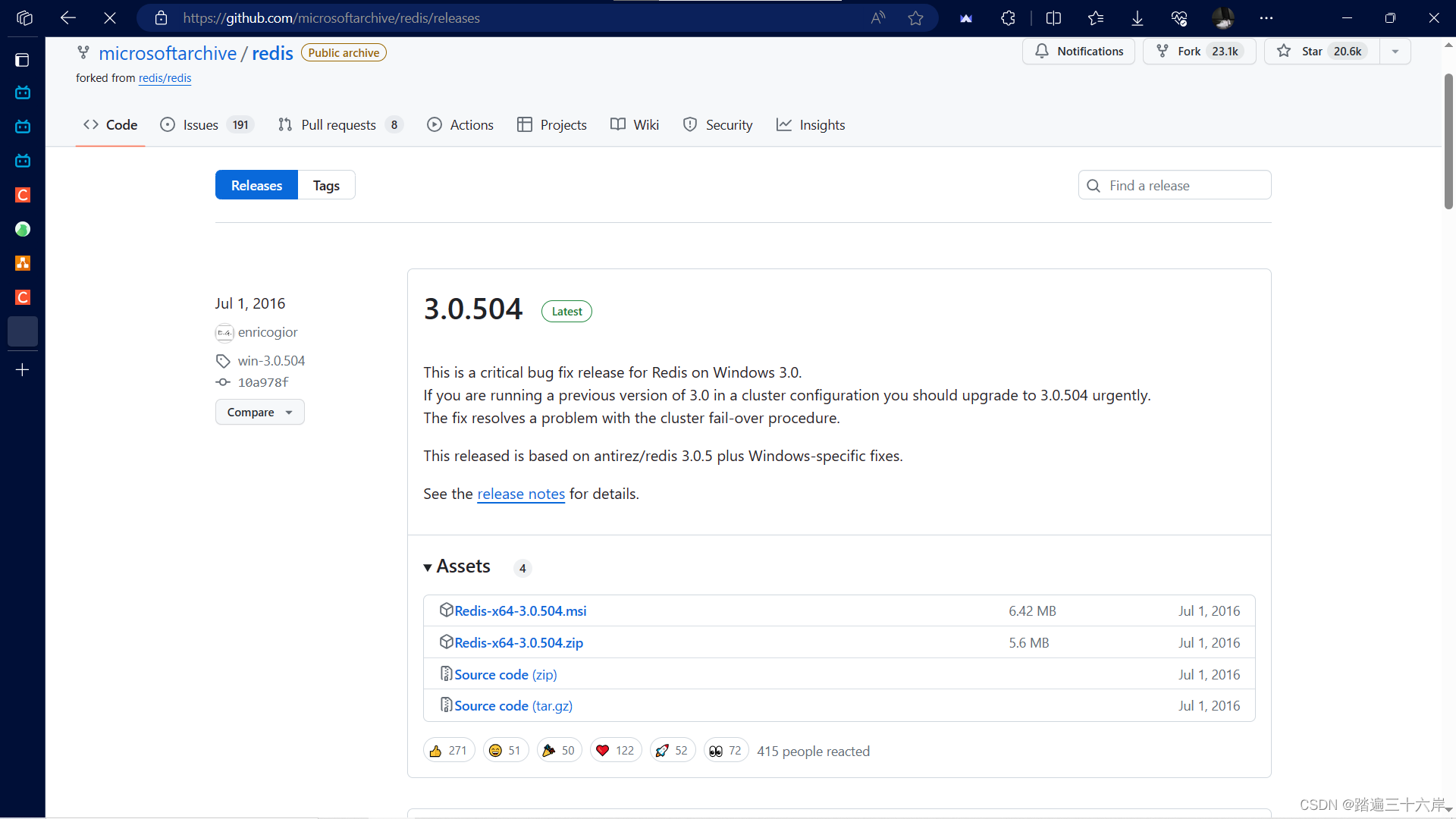This screenshot has width=1456, height=819.
Task: Open the Pull requests tab
Action: click(340, 124)
